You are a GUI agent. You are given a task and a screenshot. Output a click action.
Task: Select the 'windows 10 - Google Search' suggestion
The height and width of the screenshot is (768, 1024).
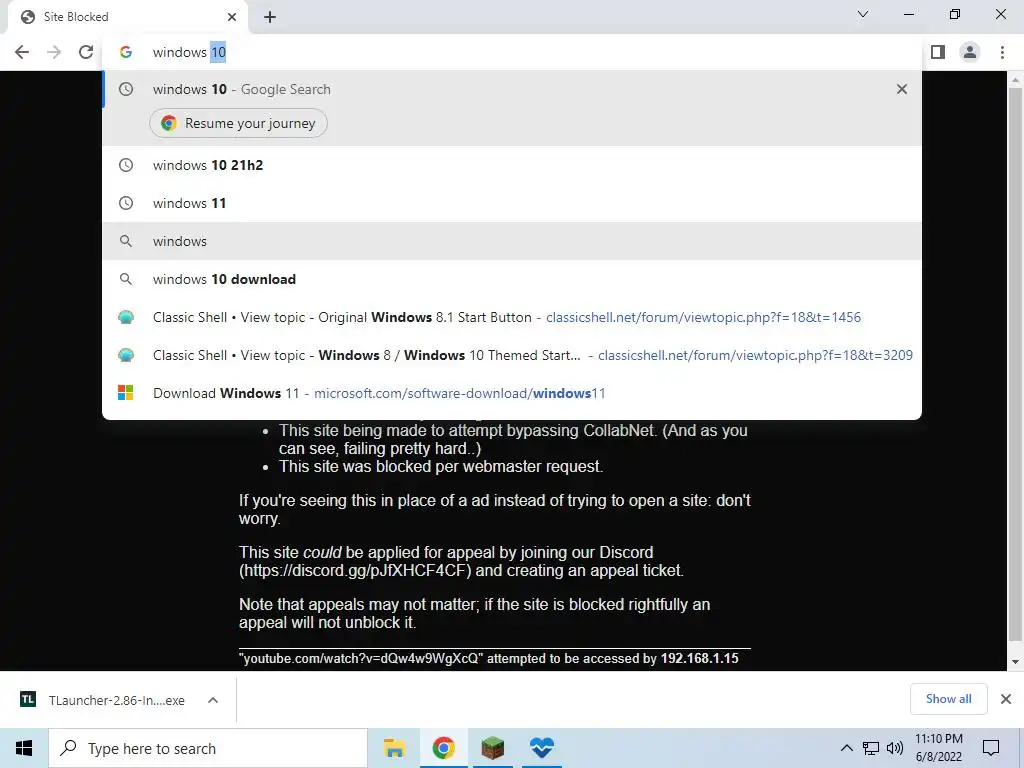point(512,89)
